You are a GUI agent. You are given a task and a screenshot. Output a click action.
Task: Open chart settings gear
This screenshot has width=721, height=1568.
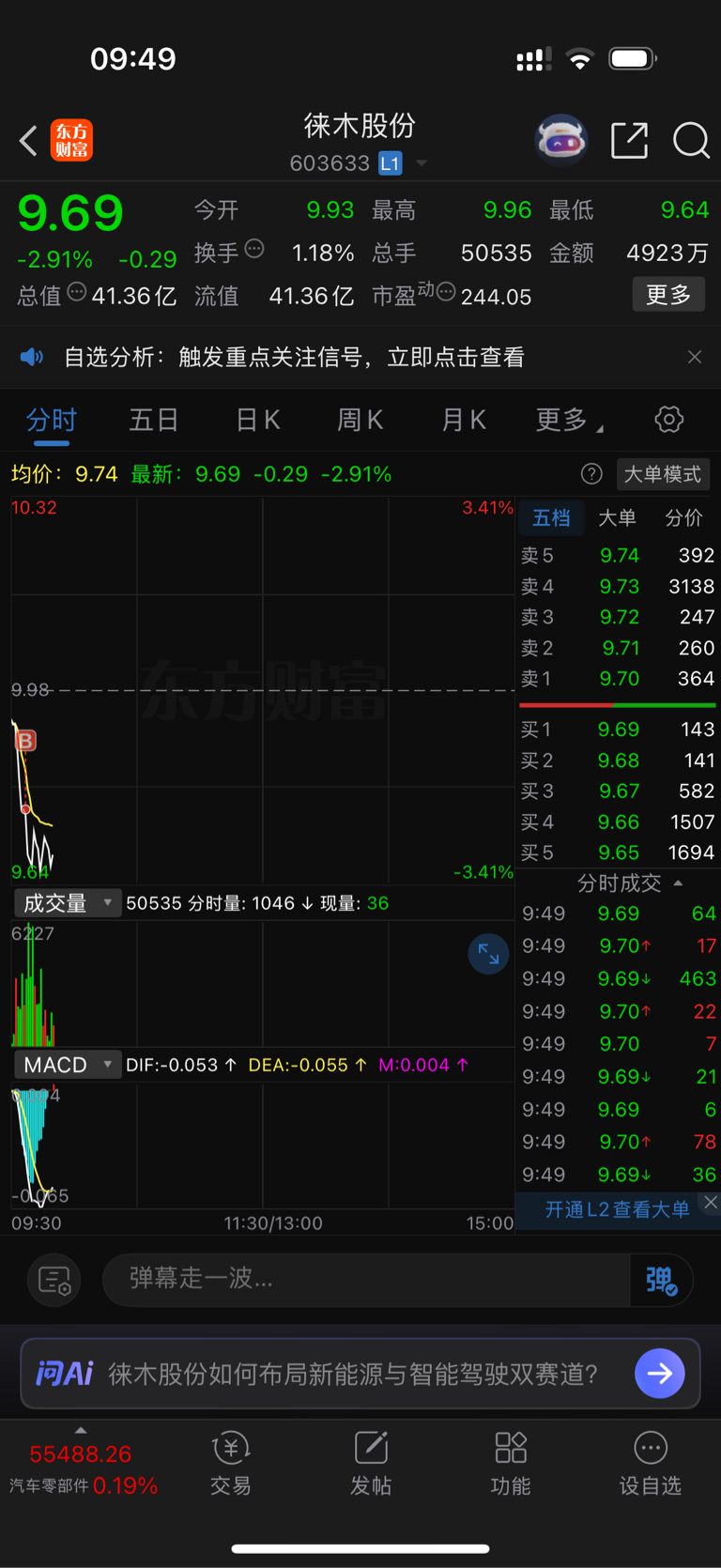tap(669, 419)
